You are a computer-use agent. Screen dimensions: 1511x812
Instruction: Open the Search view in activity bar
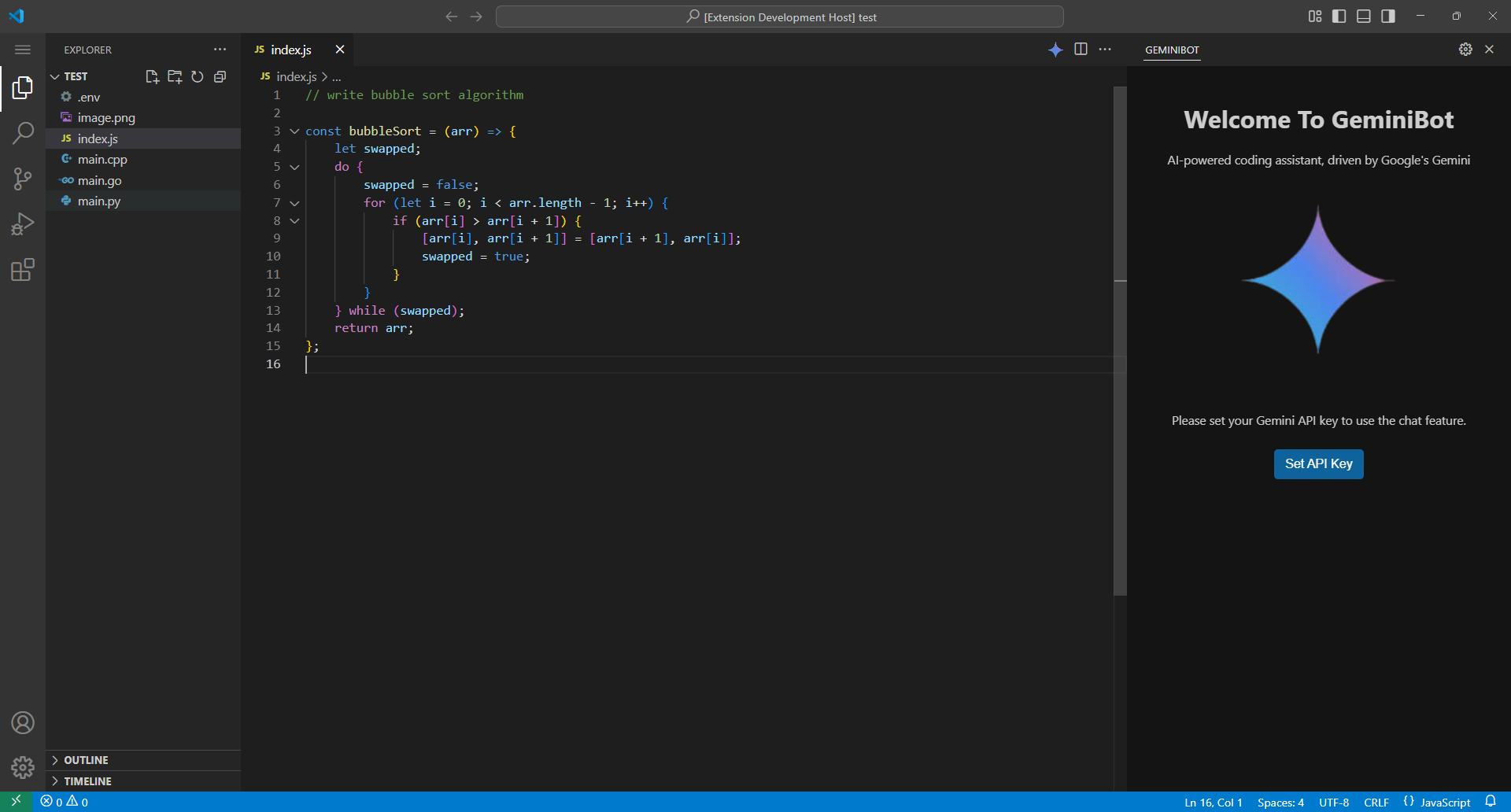[23, 133]
